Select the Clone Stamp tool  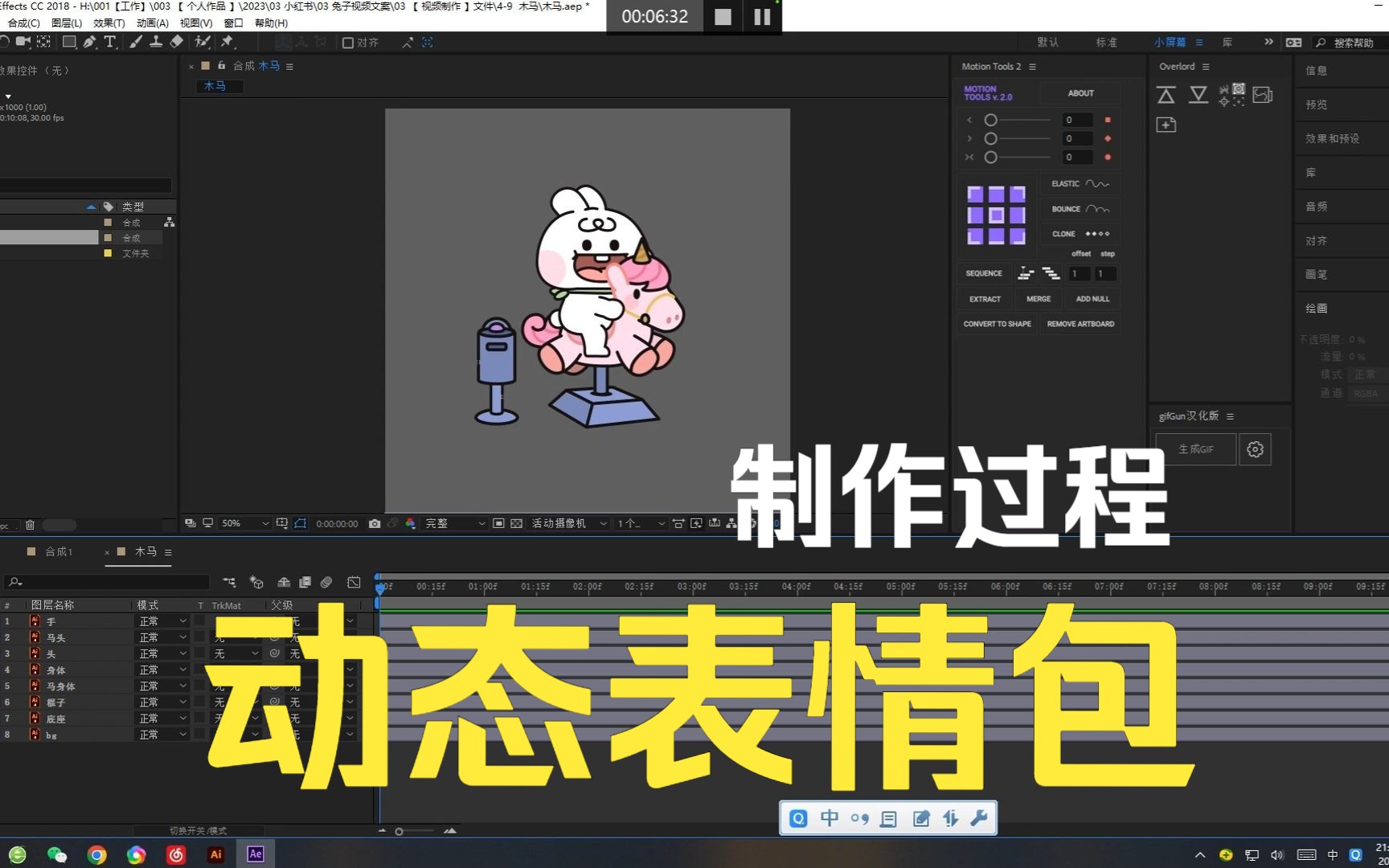156,42
